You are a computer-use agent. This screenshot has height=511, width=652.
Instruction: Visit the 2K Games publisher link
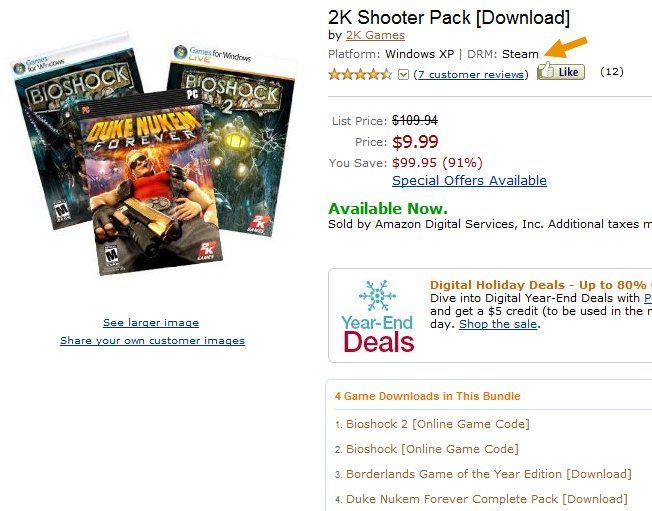click(375, 35)
